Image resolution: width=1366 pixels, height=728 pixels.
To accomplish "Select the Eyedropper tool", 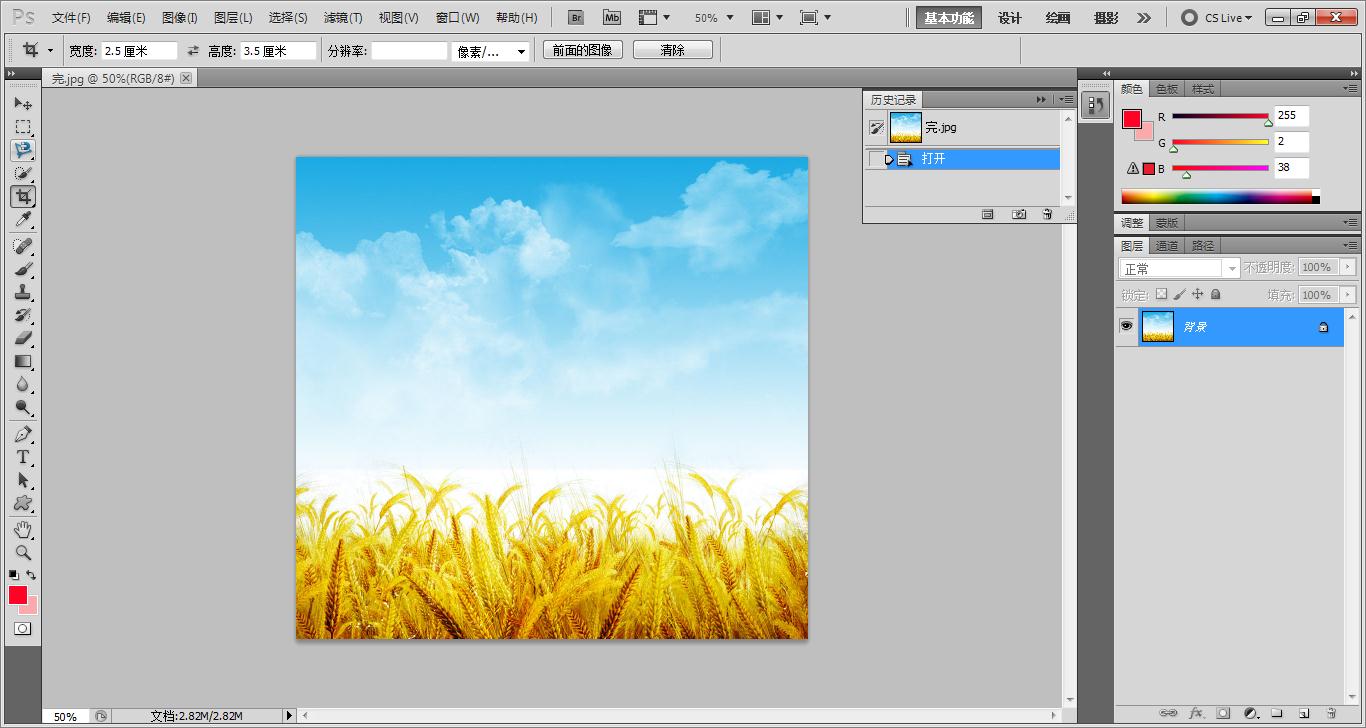I will (x=23, y=220).
